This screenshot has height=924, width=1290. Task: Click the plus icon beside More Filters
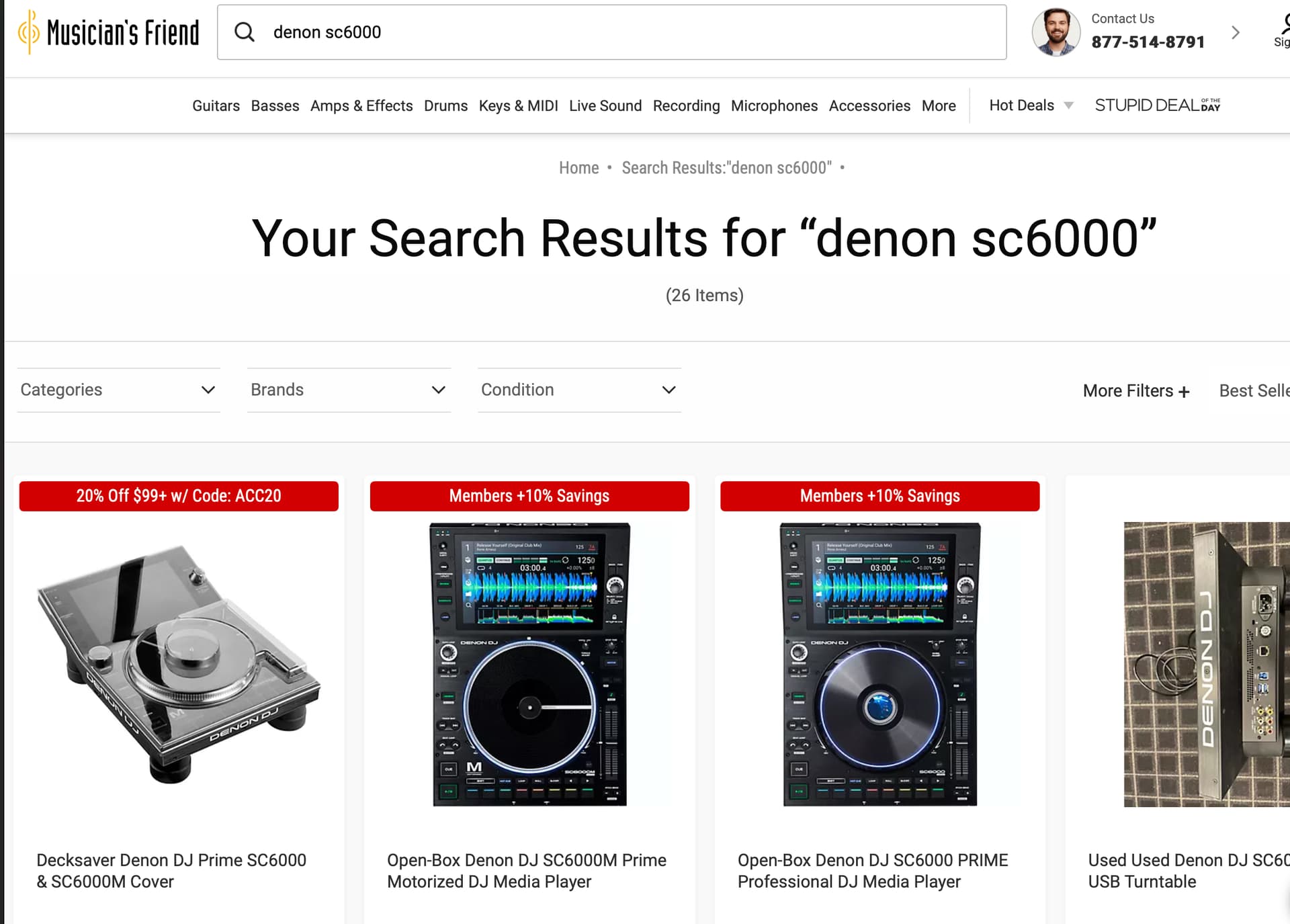[1184, 392]
